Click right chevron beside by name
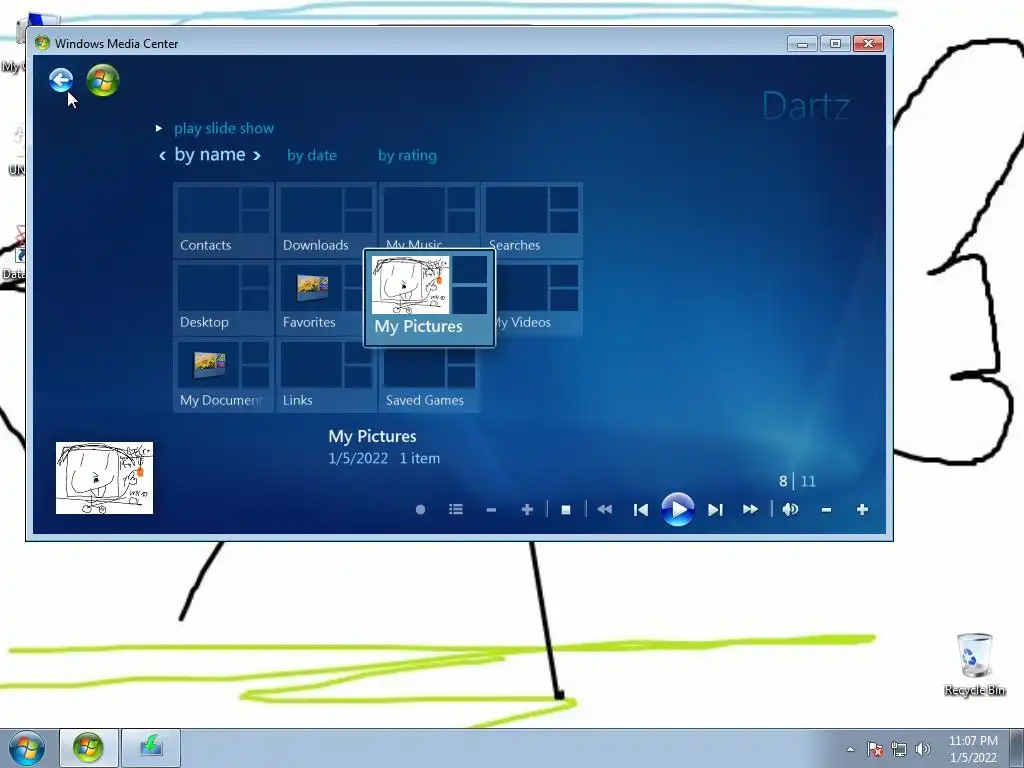The width and height of the screenshot is (1024, 768). tap(257, 155)
